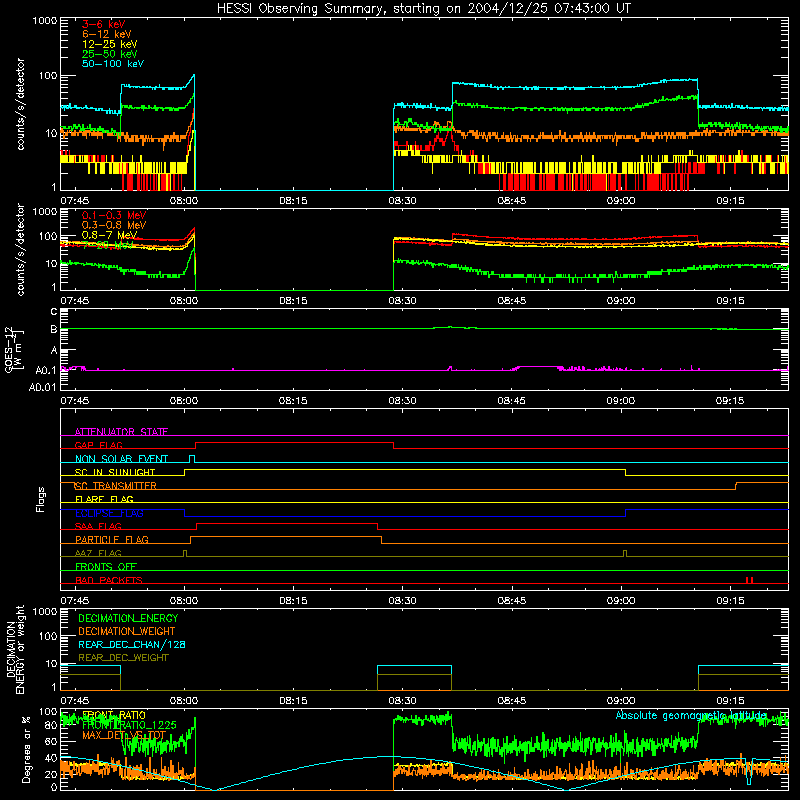Select the red BAD_PACKETS flag label
800x800 pixels.
[109, 580]
